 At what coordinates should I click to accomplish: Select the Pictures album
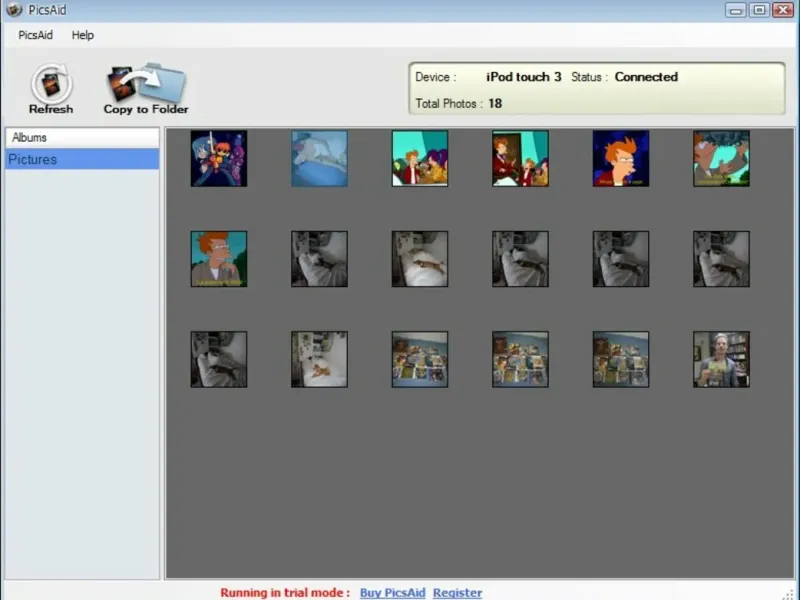coord(82,159)
